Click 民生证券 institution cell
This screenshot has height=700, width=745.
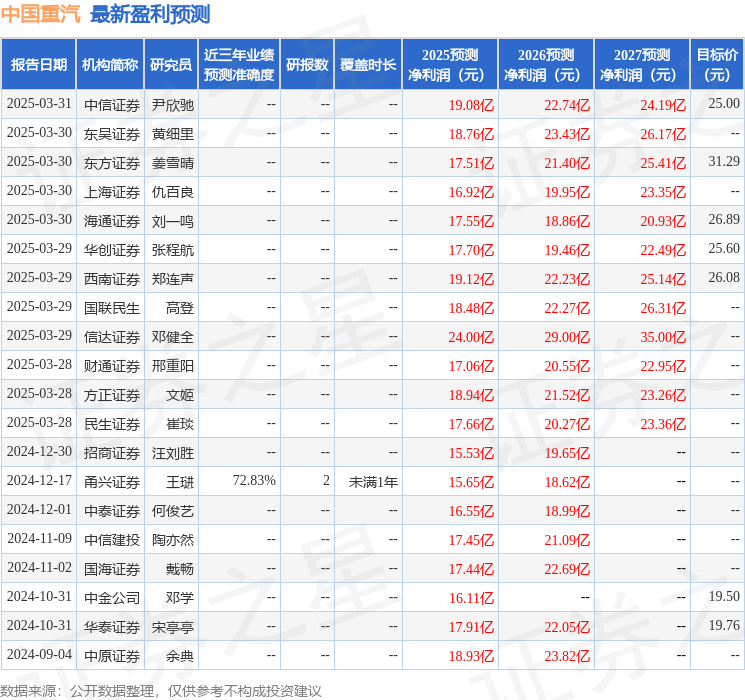point(112,424)
